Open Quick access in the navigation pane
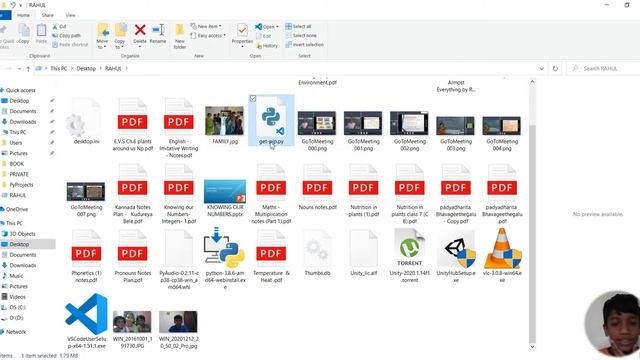Viewport: 640px width, 360px height. tap(20, 90)
